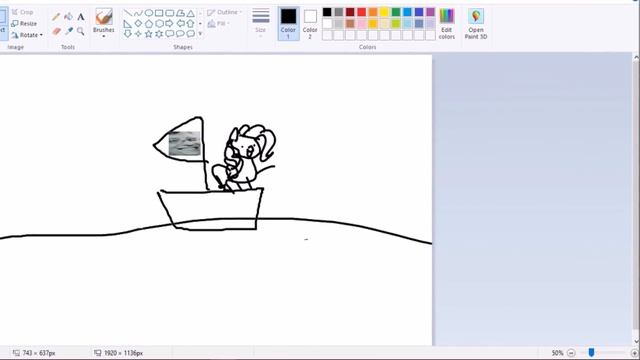Choose the red palette swatch
This screenshot has height=360, width=640.
click(x=361, y=12)
